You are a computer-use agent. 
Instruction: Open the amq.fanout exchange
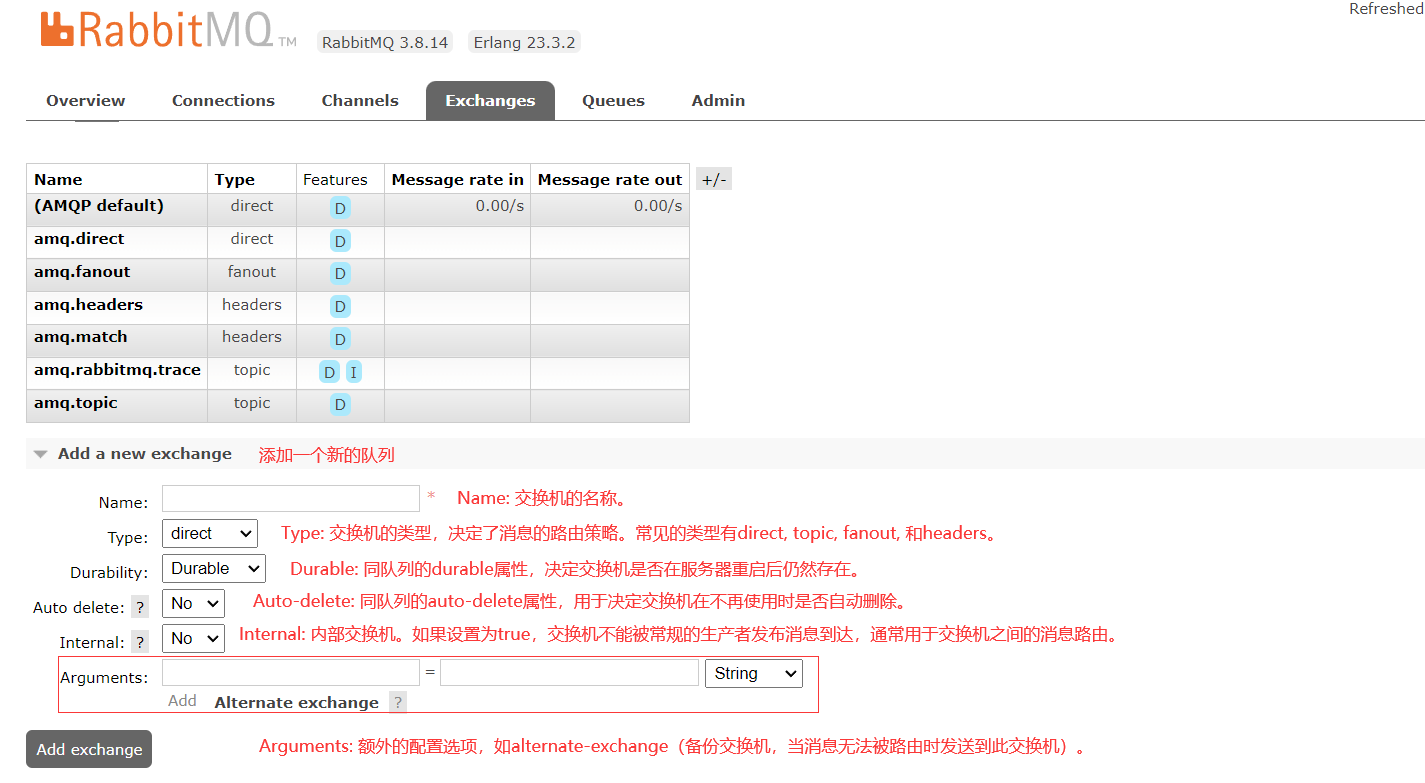point(82,272)
